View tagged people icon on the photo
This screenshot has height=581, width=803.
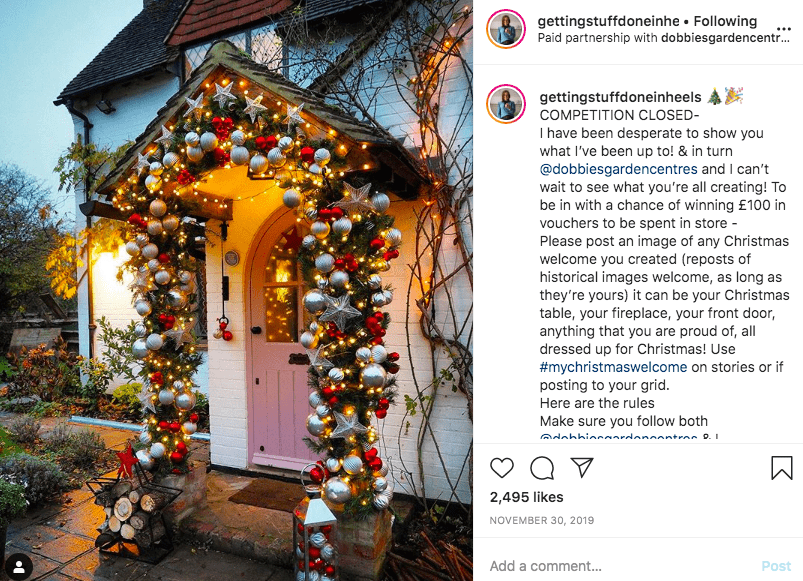pyautogui.click(x=19, y=567)
